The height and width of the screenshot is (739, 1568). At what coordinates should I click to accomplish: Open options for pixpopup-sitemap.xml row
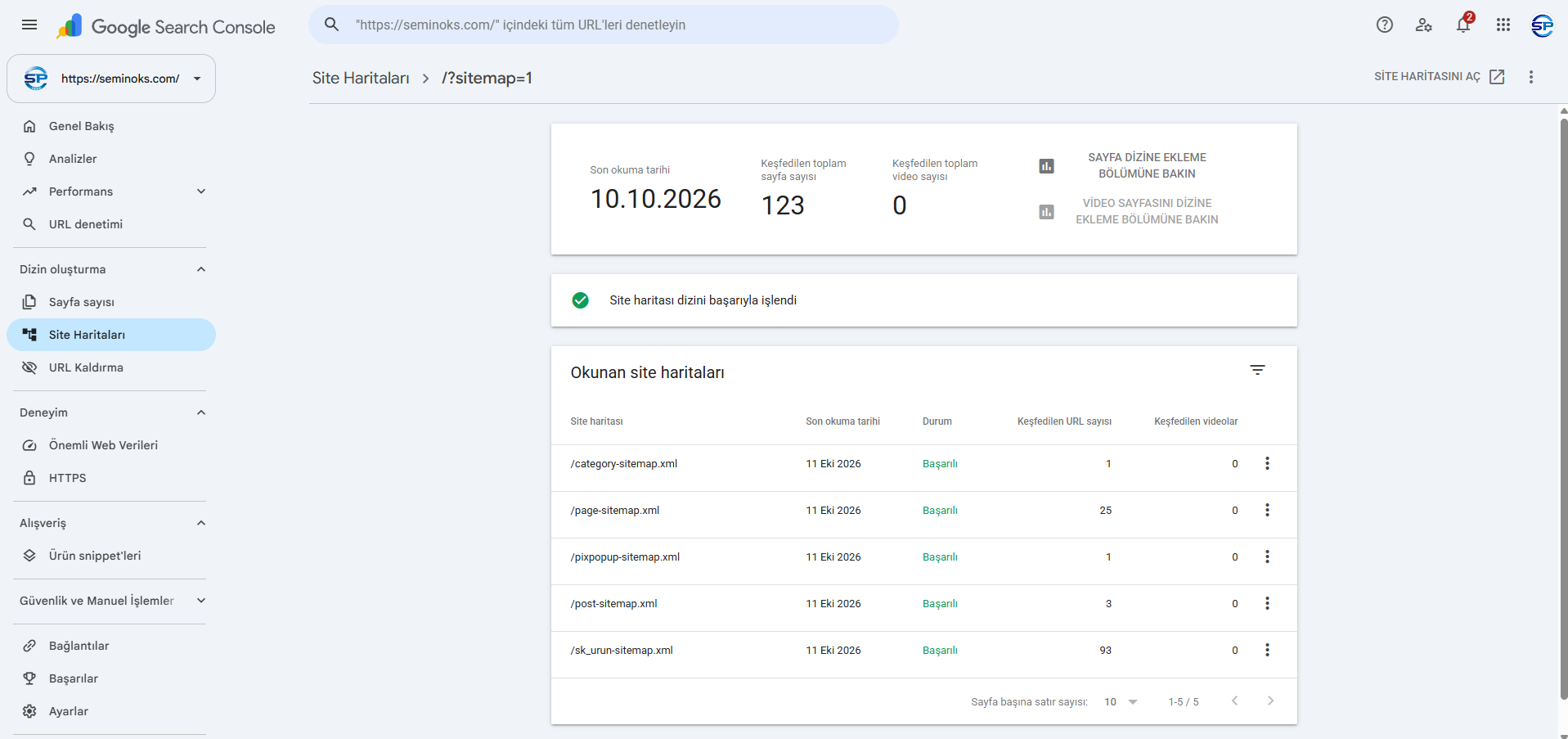click(1268, 557)
